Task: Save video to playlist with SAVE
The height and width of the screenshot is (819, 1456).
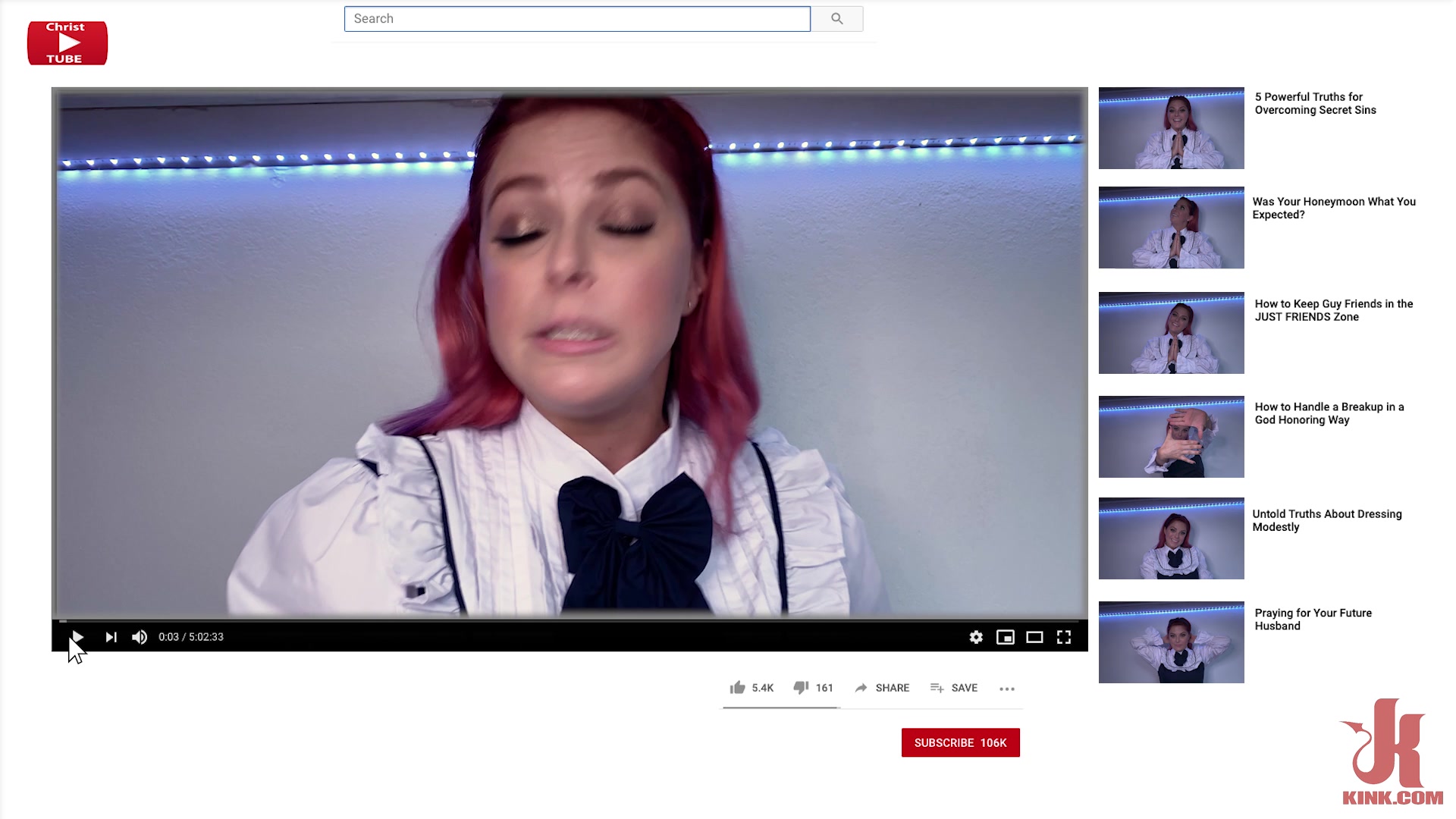Action: click(x=954, y=688)
